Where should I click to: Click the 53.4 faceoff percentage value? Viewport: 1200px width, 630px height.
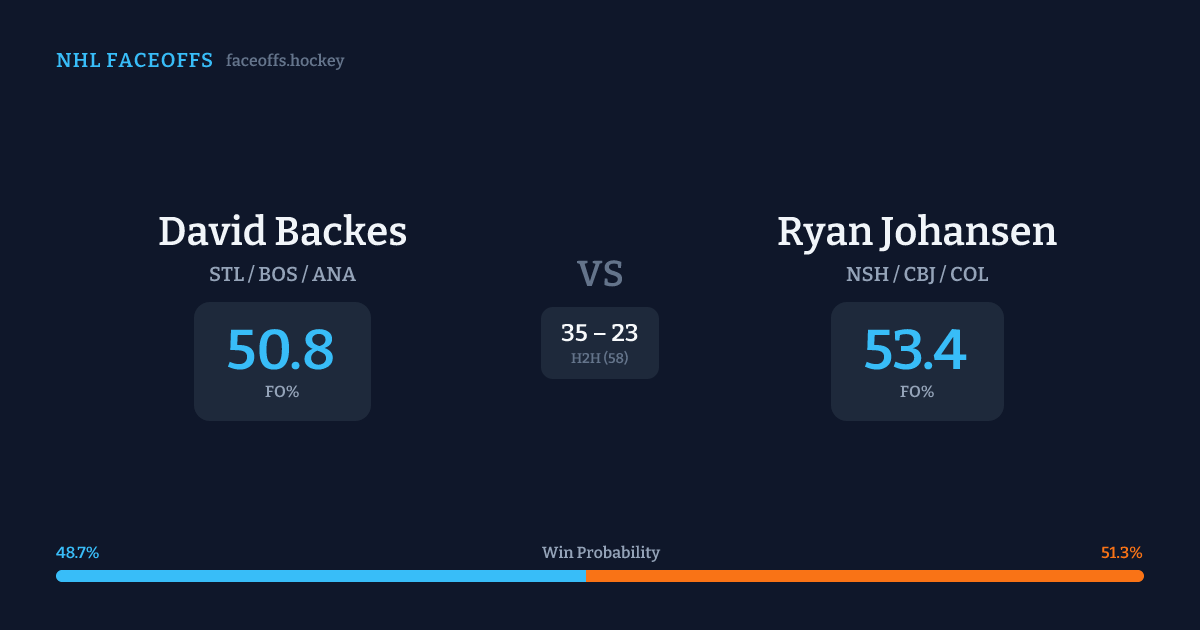[916, 350]
